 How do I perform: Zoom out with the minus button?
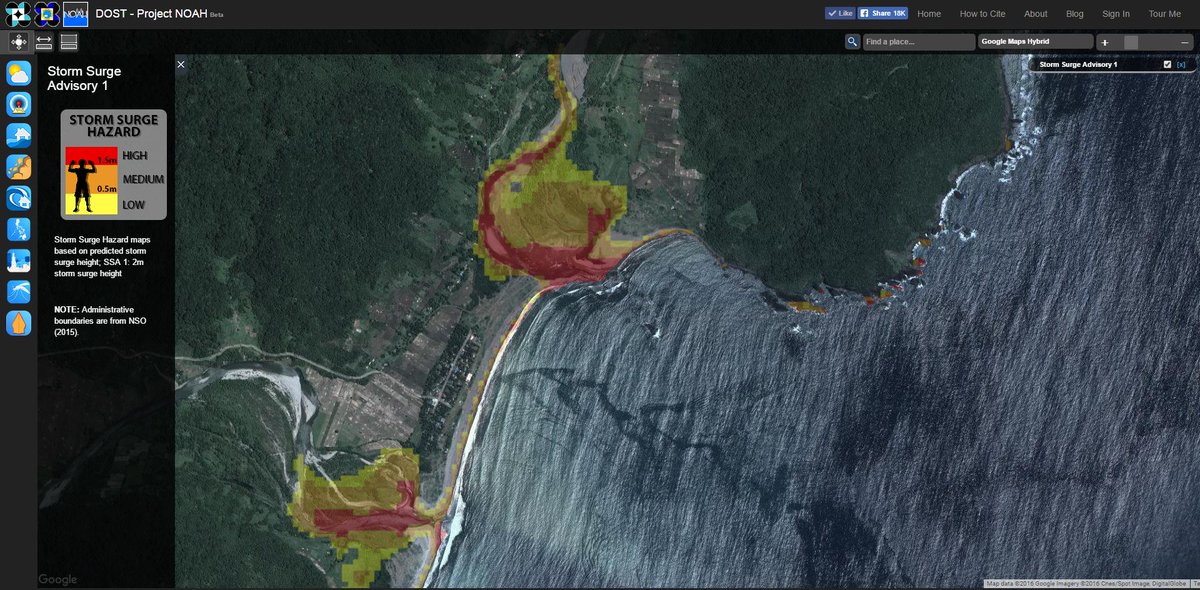click(x=1185, y=43)
